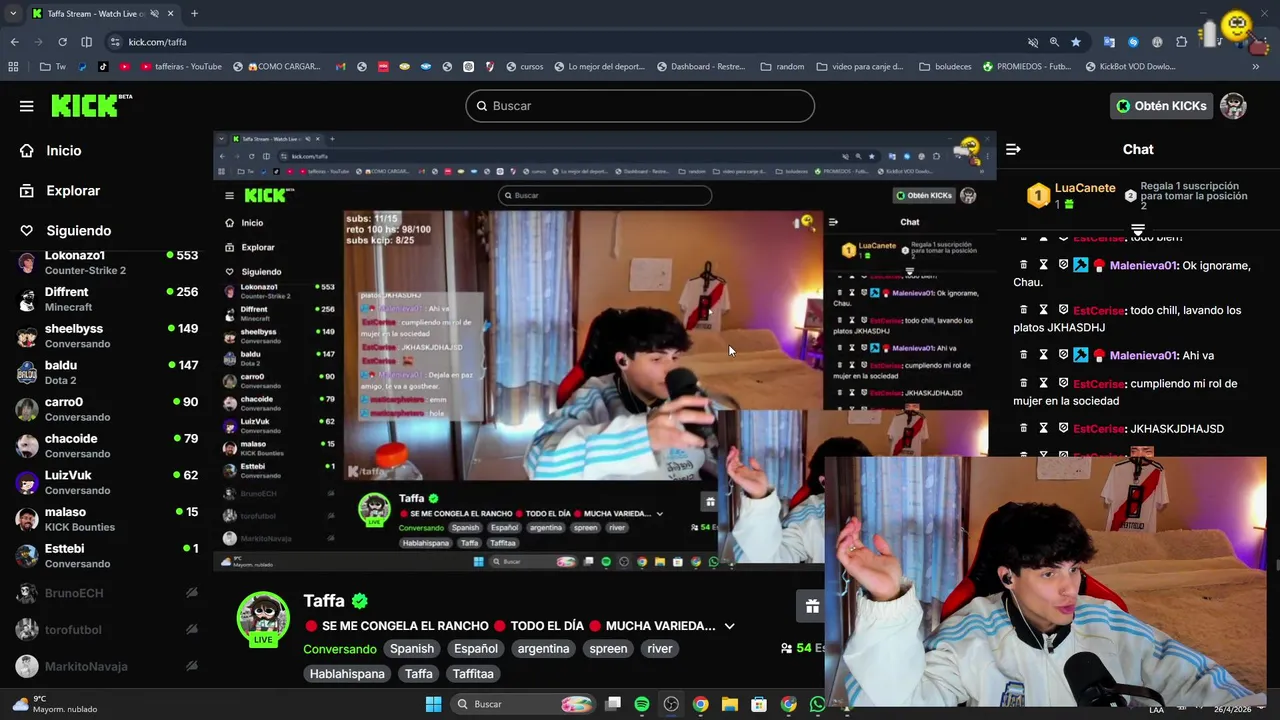Select the Español tag

(x=476, y=649)
